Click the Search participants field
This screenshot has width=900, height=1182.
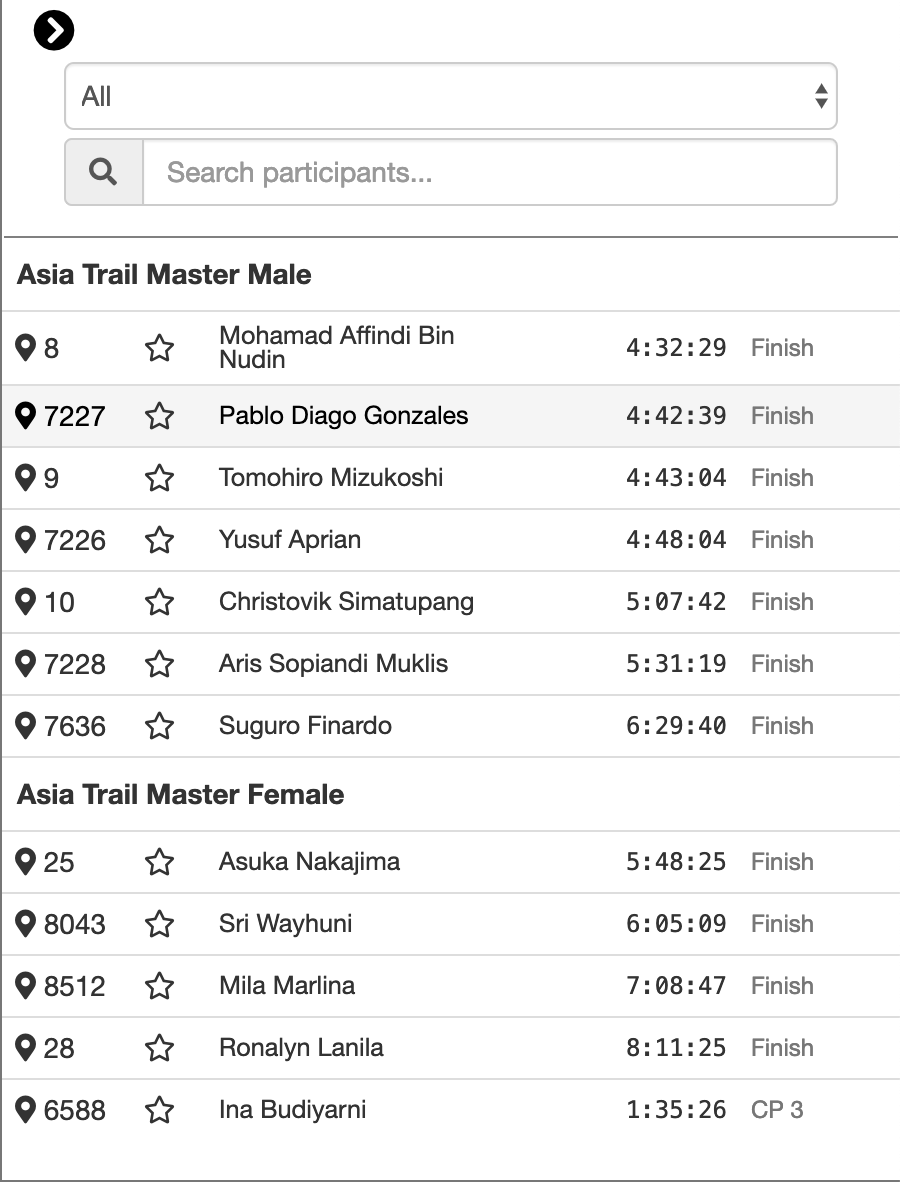pyautogui.click(x=490, y=172)
